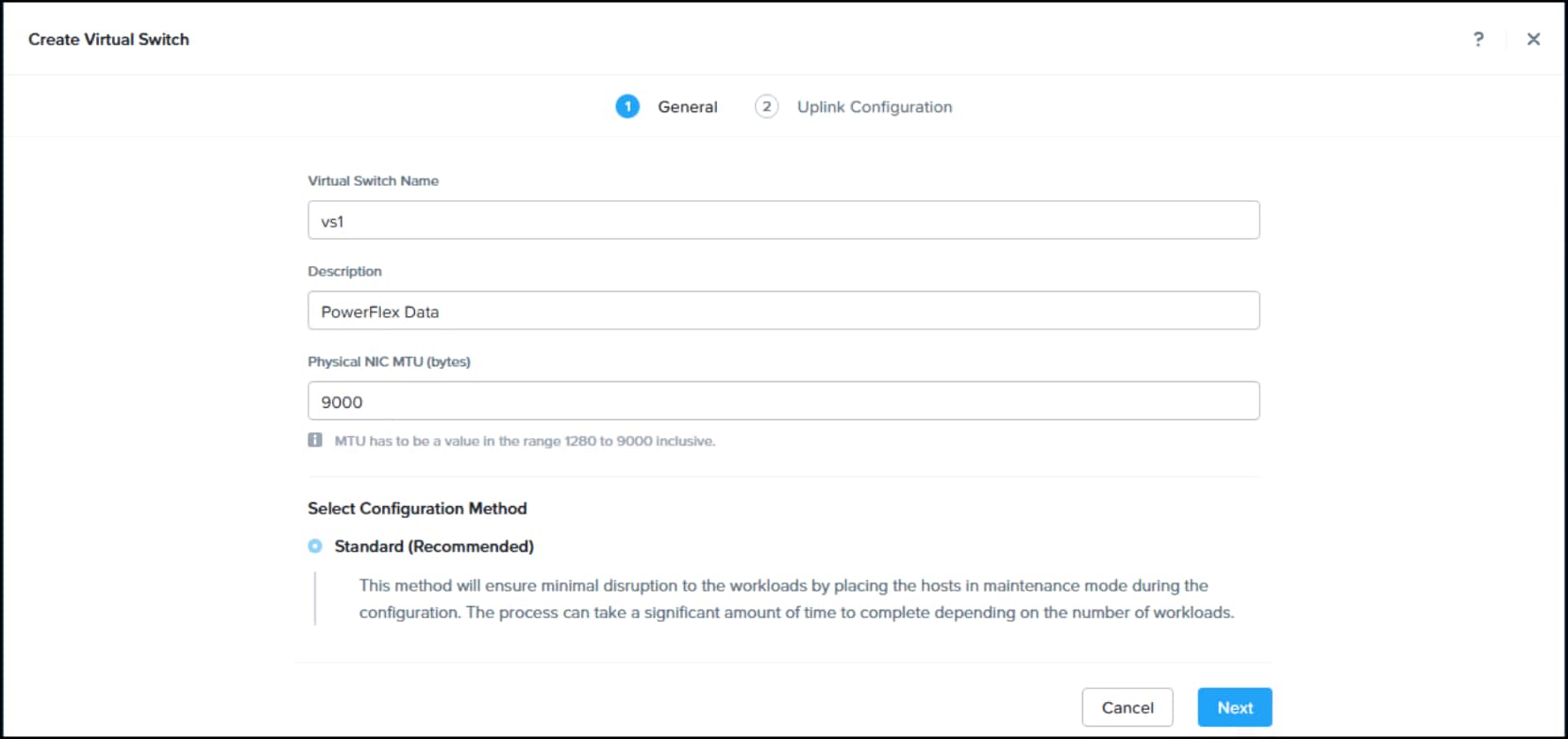Focus the Virtual Switch Name field
Image resolution: width=1568 pixels, height=739 pixels.
783,220
